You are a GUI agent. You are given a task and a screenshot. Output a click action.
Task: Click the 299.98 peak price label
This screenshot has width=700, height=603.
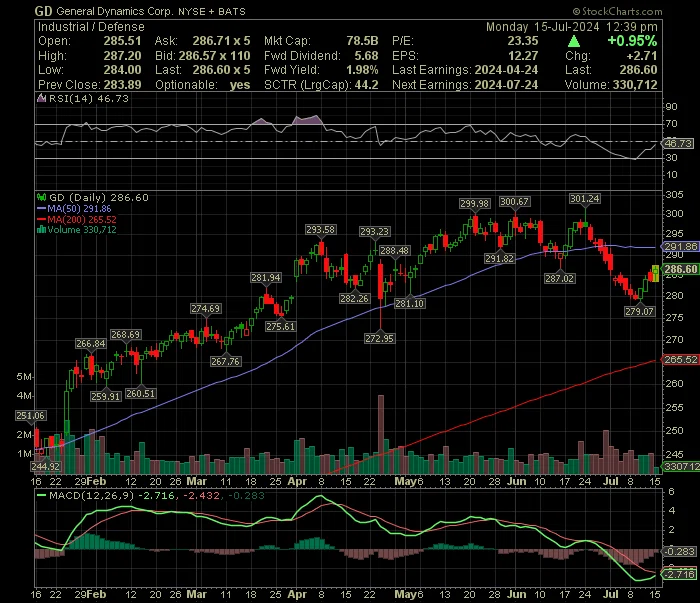(x=475, y=204)
